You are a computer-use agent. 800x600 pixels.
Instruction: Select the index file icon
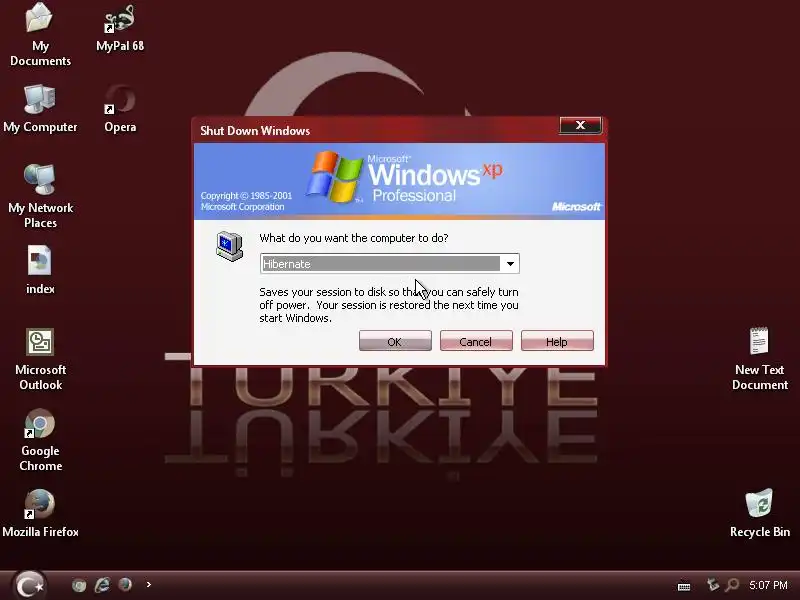click(x=40, y=270)
